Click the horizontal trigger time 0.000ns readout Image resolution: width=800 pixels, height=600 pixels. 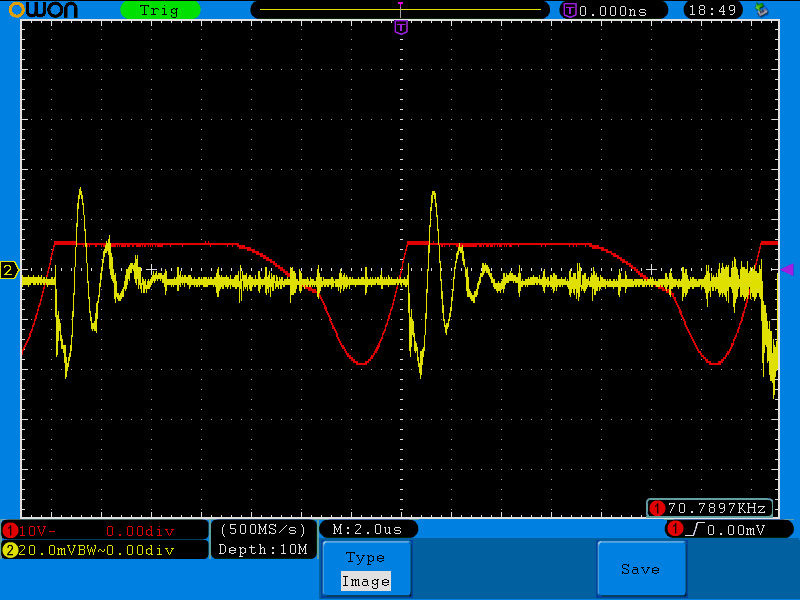tap(613, 11)
